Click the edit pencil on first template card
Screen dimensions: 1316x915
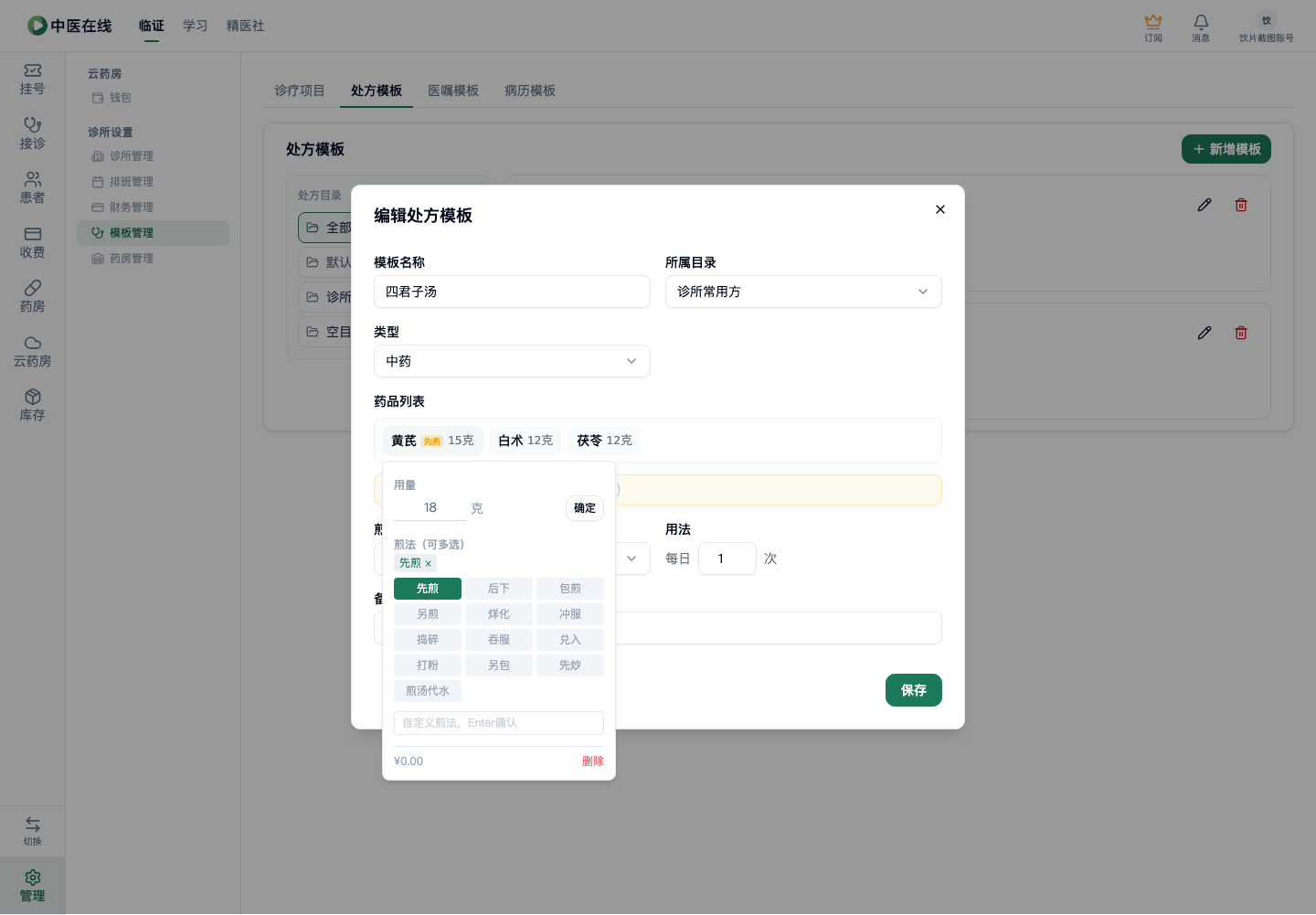tap(1205, 205)
